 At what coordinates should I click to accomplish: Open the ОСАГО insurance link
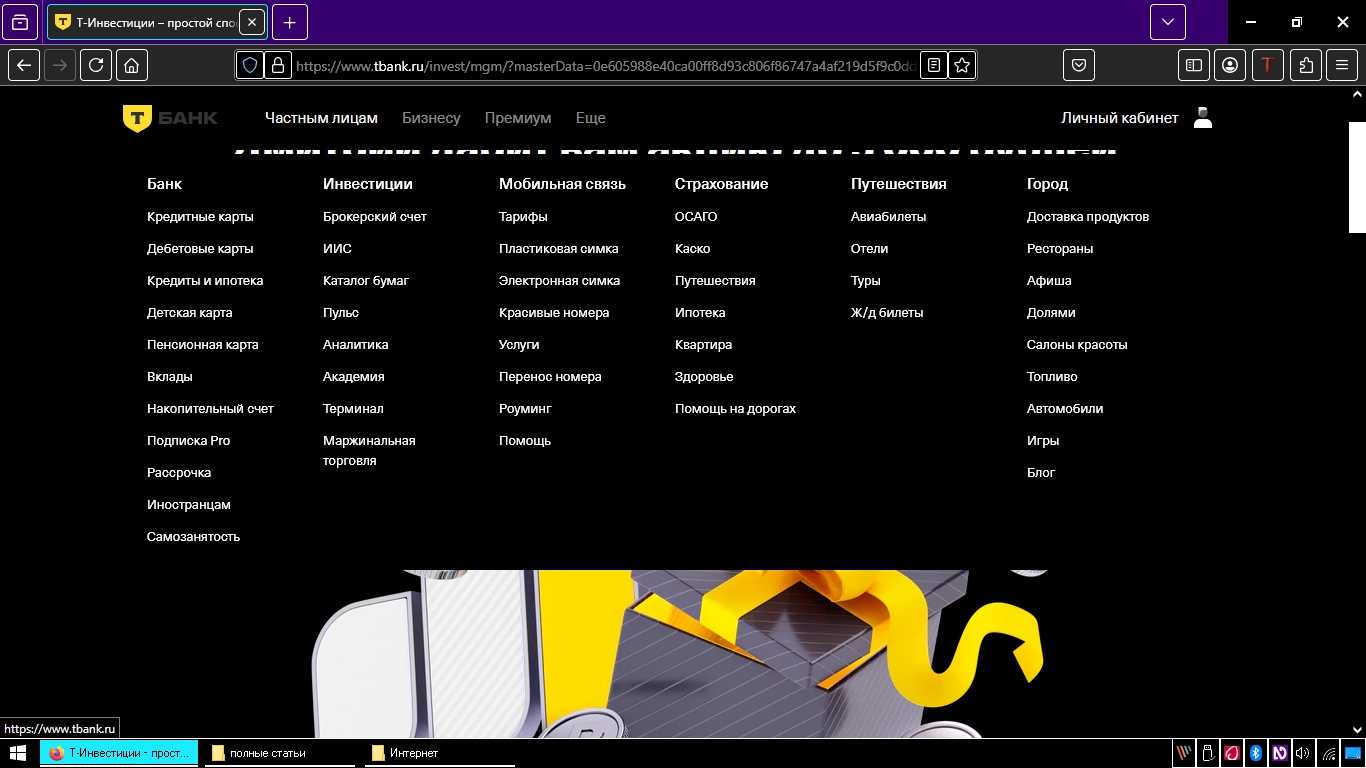(x=696, y=217)
